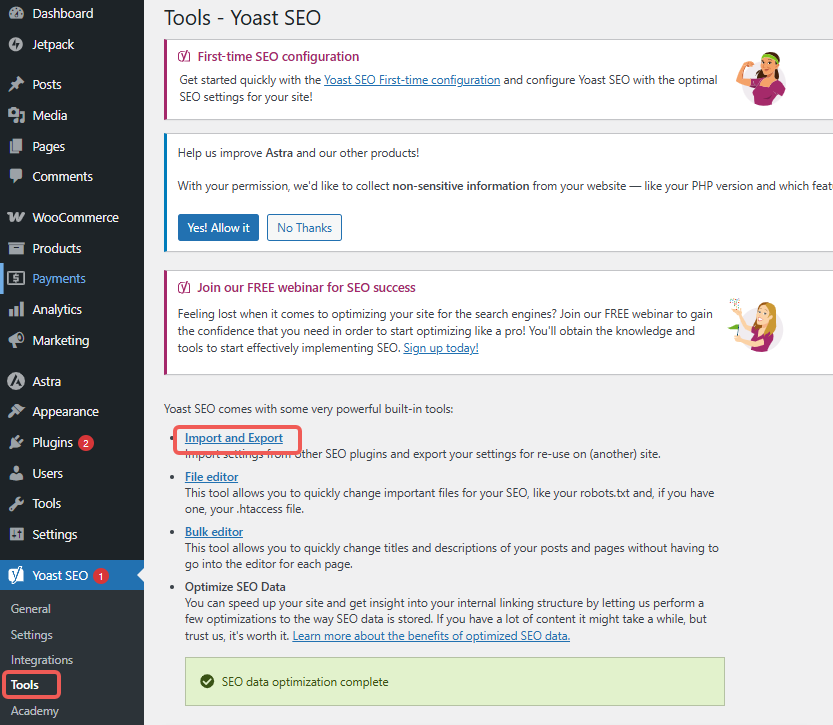The height and width of the screenshot is (725, 833).
Task: Click the Yes! Allow it button
Action: click(x=218, y=227)
